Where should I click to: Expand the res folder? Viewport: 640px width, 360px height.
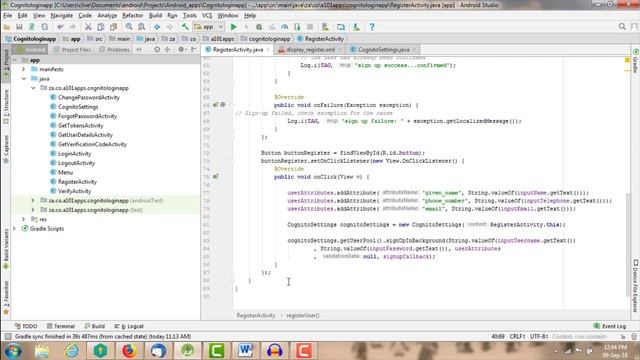(24, 220)
